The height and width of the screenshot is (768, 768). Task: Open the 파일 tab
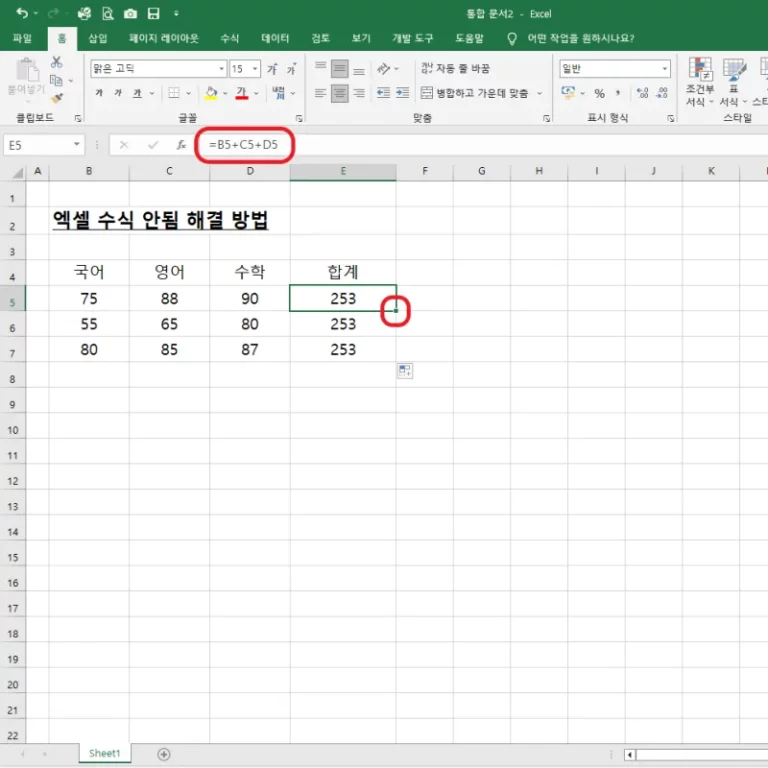22,38
